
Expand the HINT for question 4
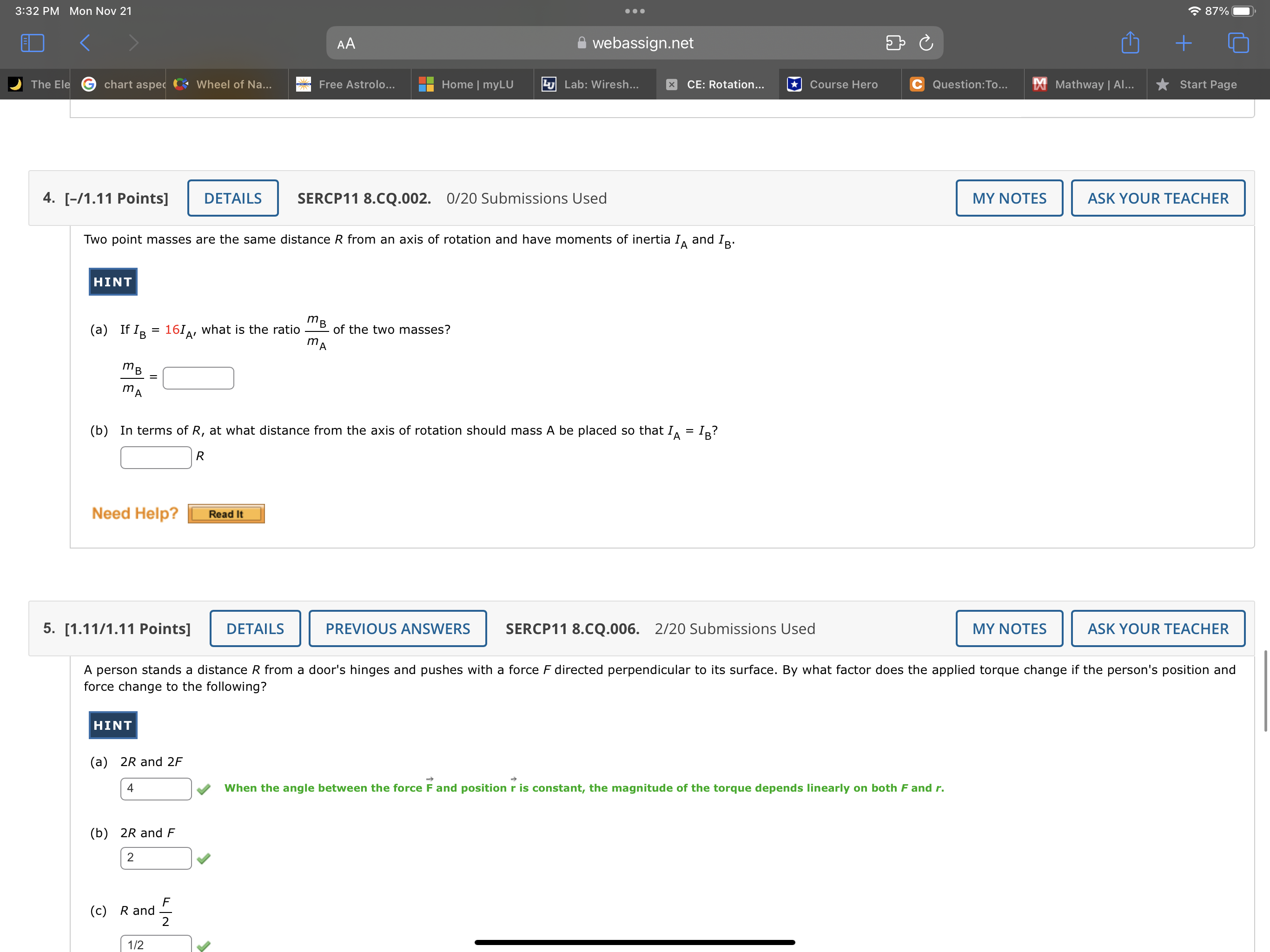(113, 282)
